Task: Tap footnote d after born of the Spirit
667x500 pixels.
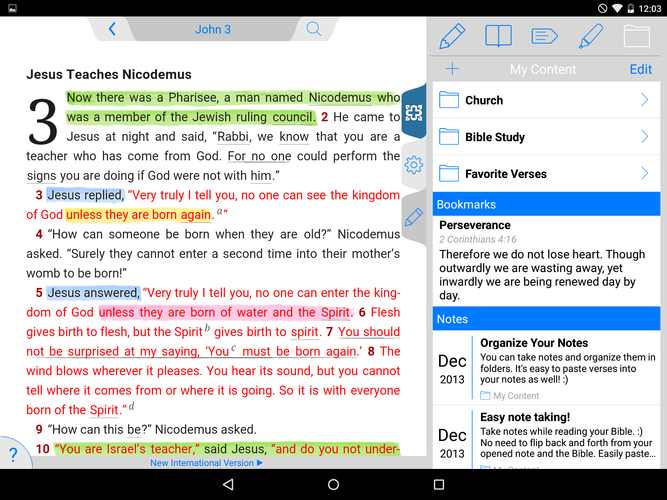Action: tap(131, 406)
